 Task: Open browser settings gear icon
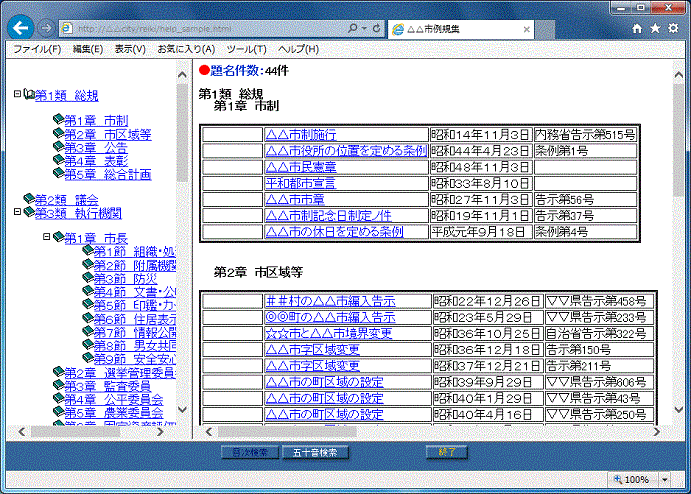coord(675,28)
